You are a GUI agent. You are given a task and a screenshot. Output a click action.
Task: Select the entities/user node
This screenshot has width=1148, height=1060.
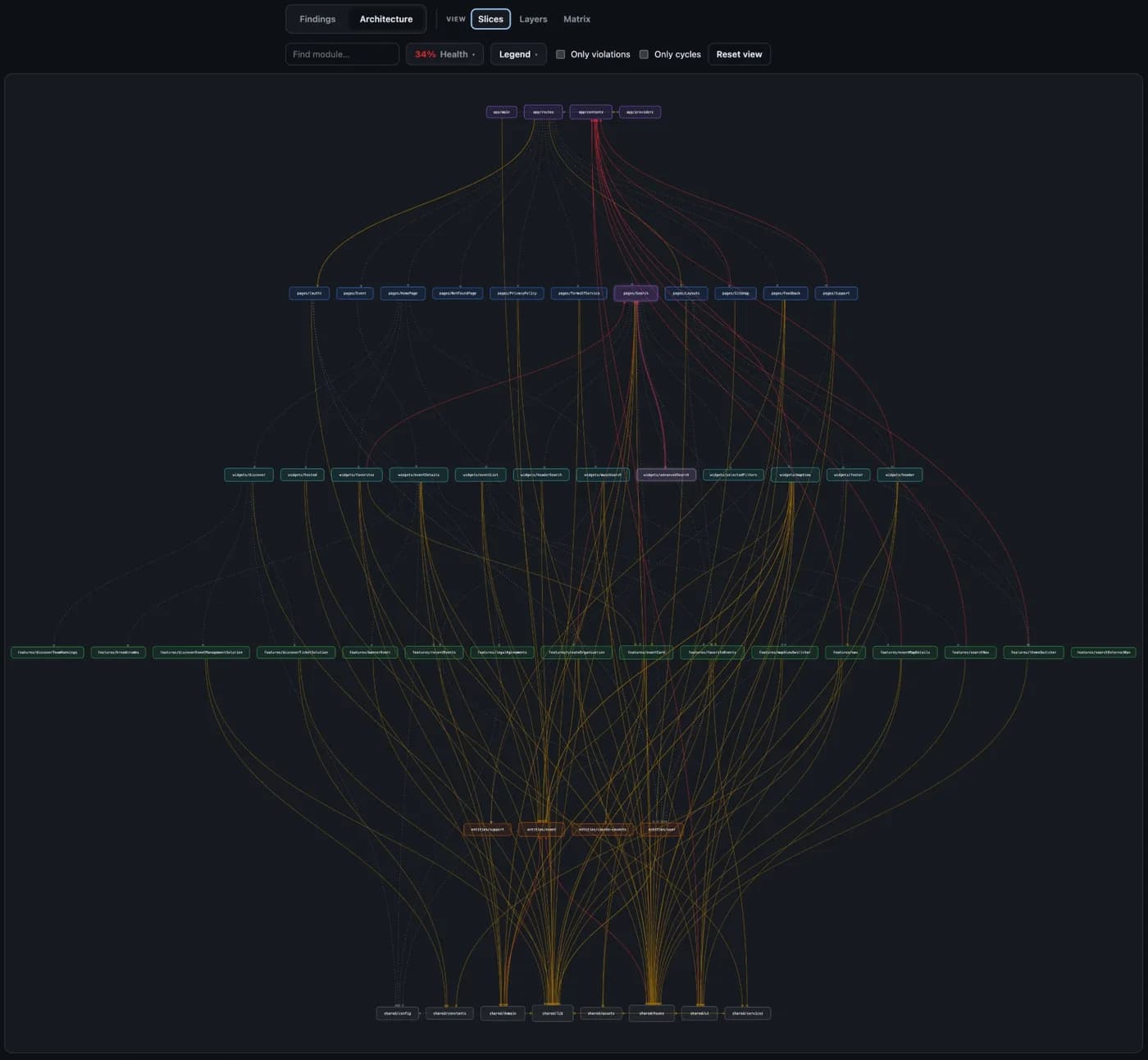[662, 830]
